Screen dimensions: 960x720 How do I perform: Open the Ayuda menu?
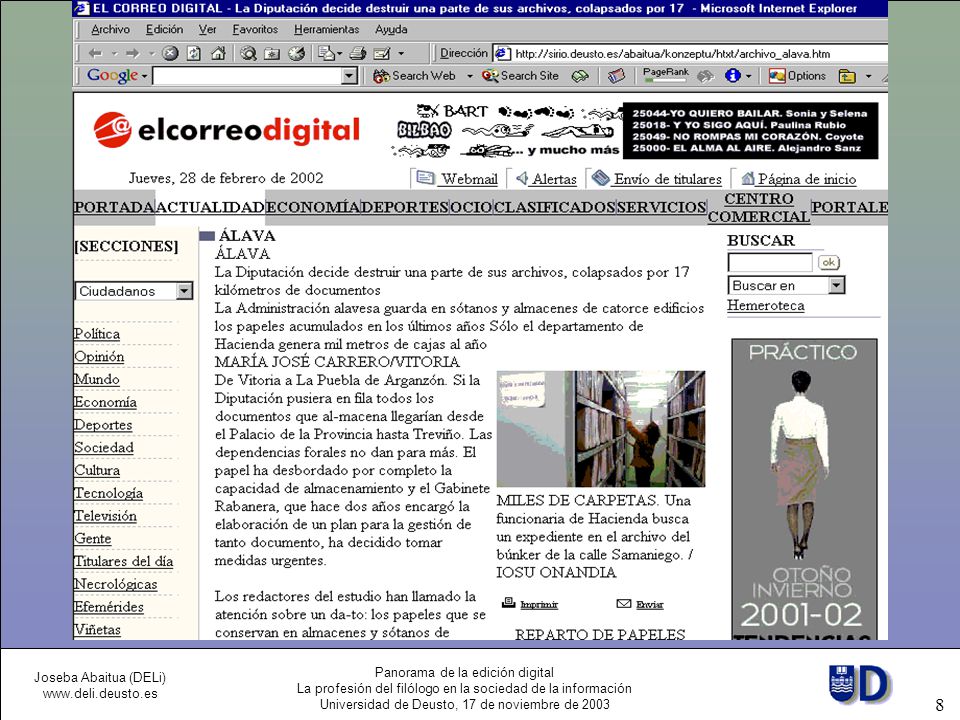pyautogui.click(x=391, y=29)
